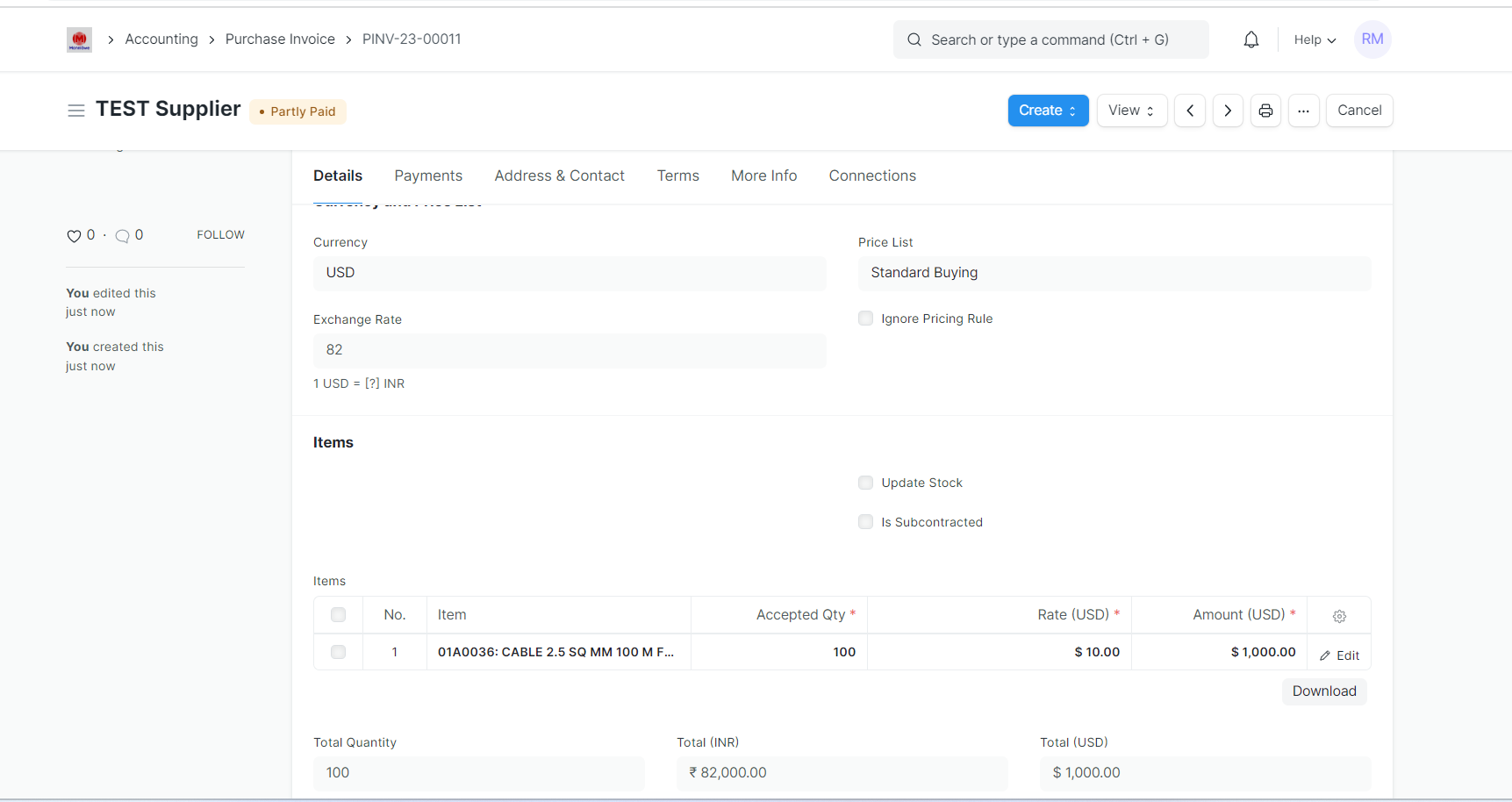This screenshot has width=1512, height=802.
Task: Go to next document with right arrow
Action: [1227, 111]
